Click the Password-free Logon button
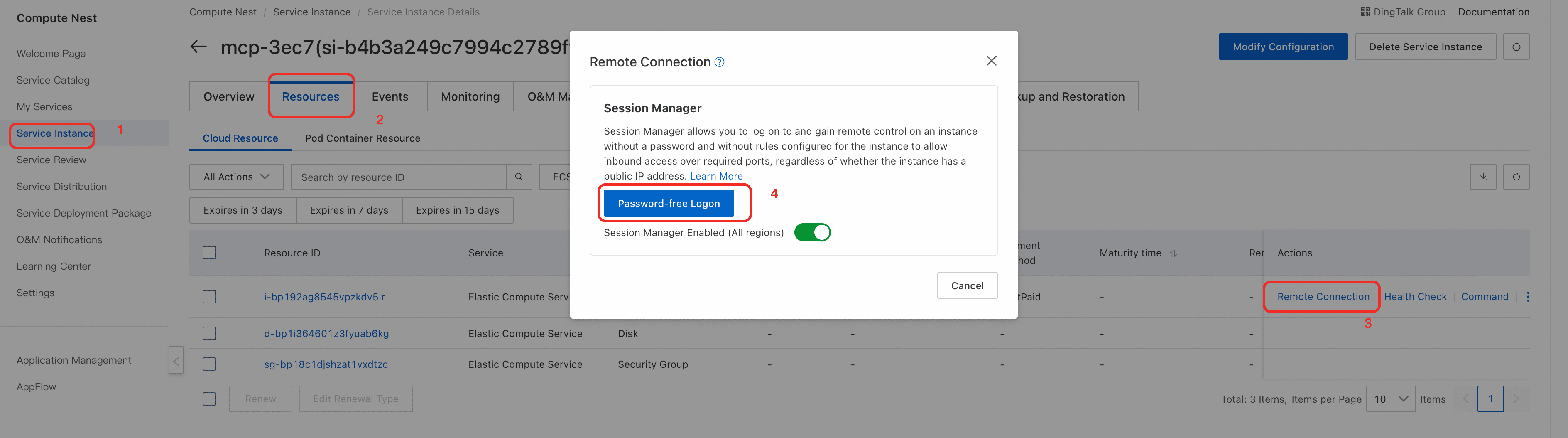This screenshot has height=438, width=1568. click(668, 204)
